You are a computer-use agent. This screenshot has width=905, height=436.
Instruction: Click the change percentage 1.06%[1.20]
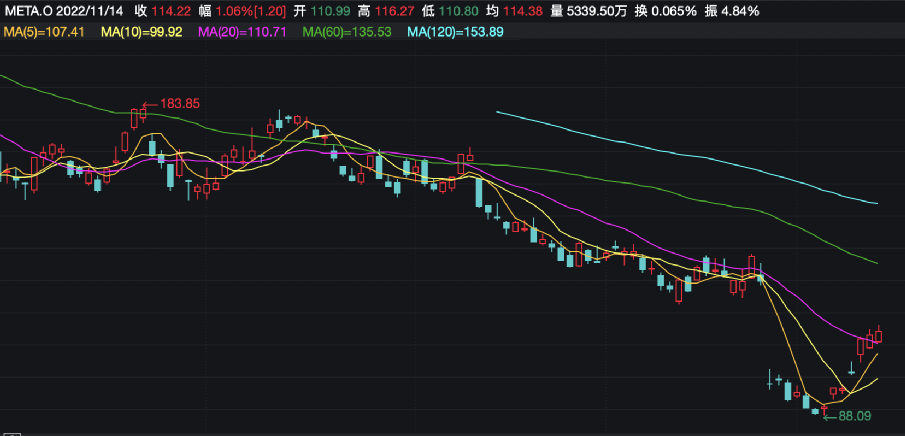tap(251, 11)
